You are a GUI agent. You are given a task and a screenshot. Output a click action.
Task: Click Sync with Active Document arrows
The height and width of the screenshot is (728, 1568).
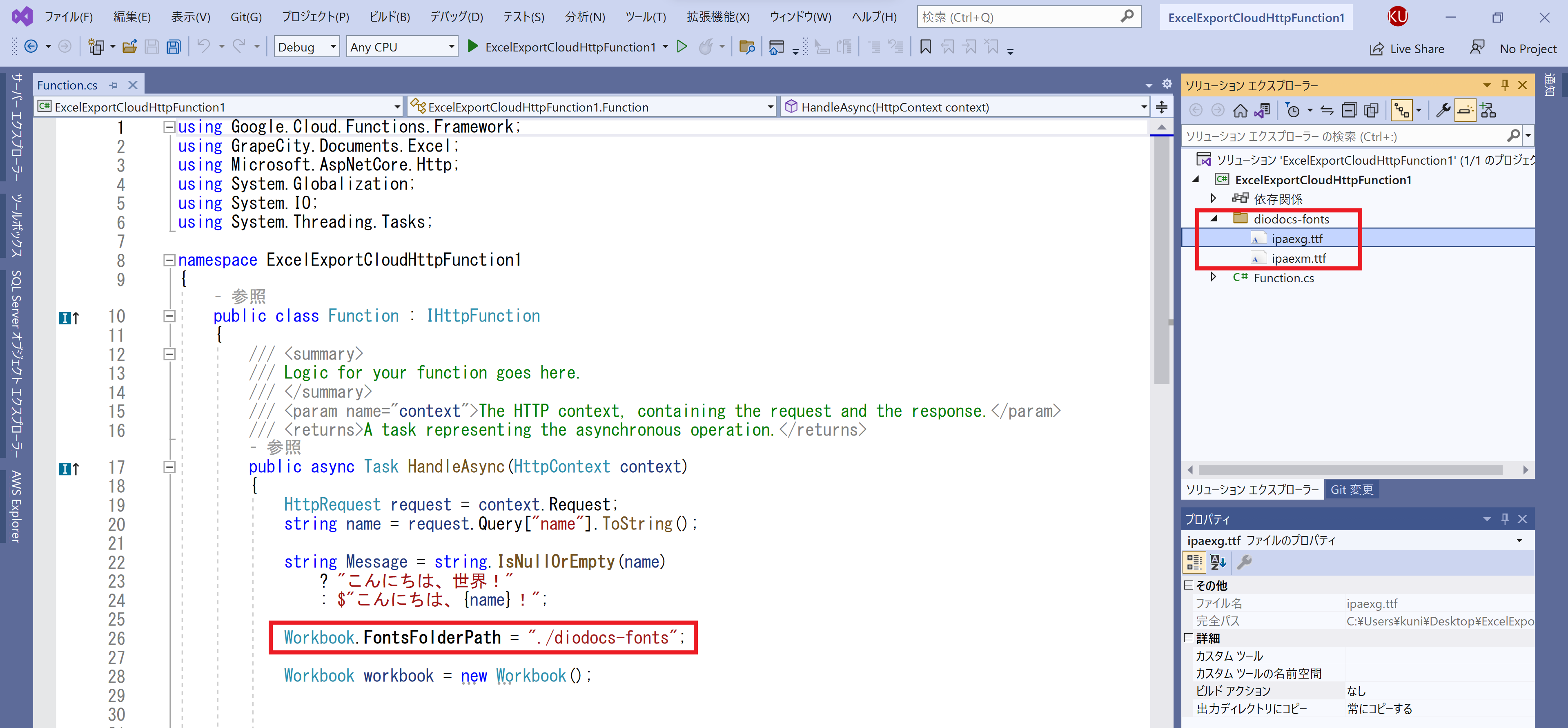(1327, 110)
